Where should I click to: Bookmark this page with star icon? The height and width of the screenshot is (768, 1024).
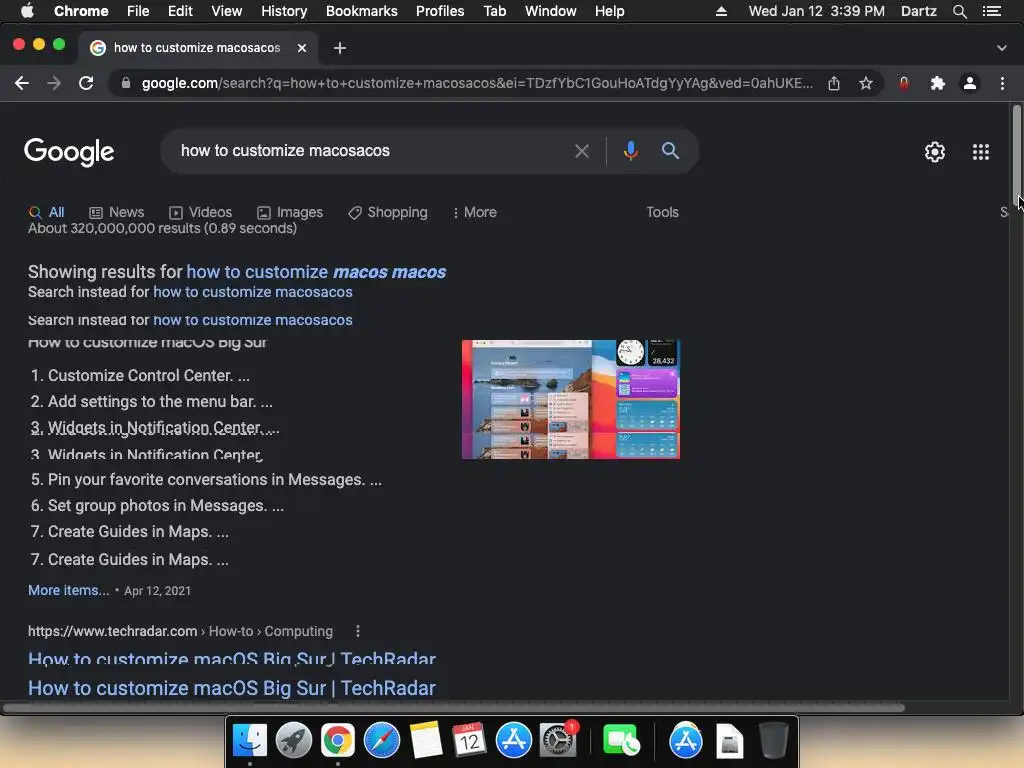[x=866, y=84]
